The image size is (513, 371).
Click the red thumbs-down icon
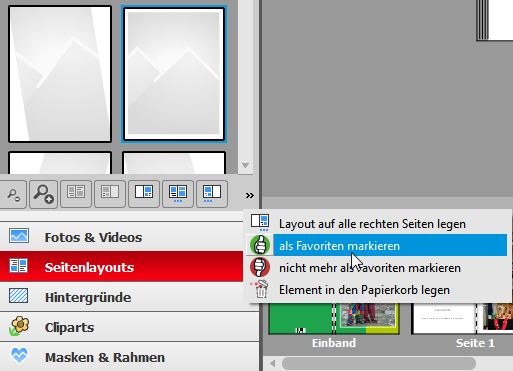[260, 267]
